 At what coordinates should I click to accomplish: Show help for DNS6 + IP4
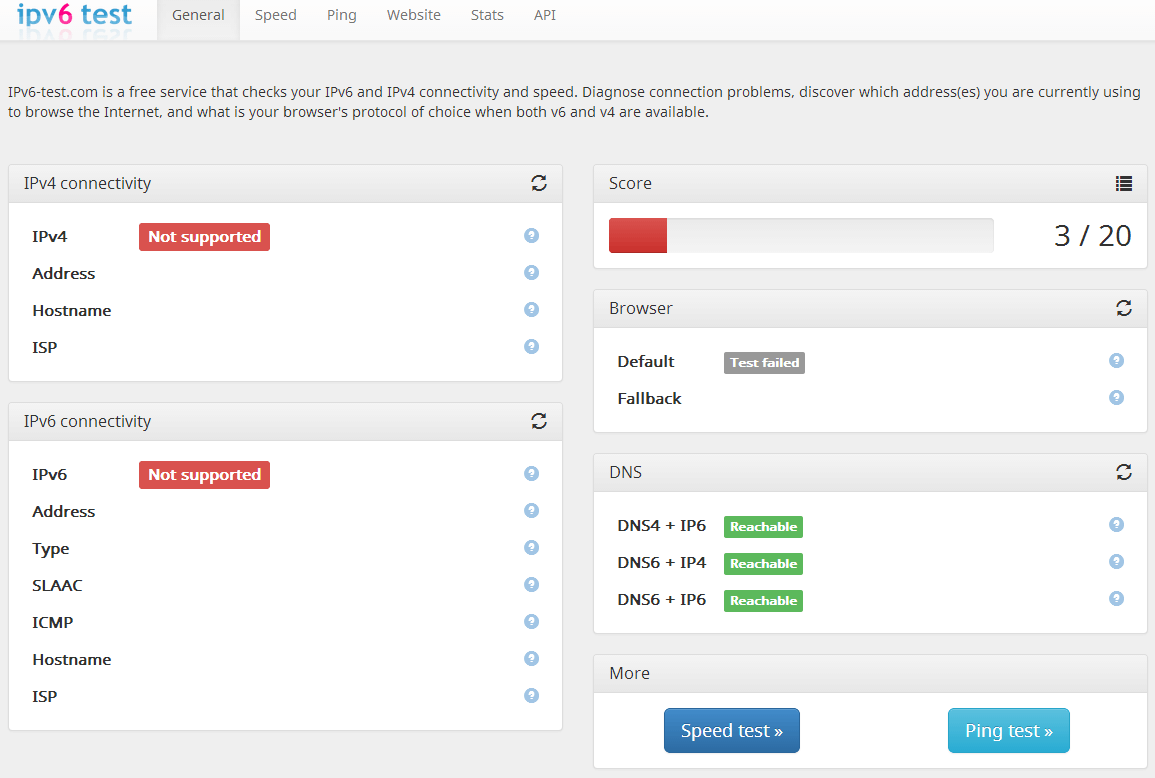[1117, 562]
